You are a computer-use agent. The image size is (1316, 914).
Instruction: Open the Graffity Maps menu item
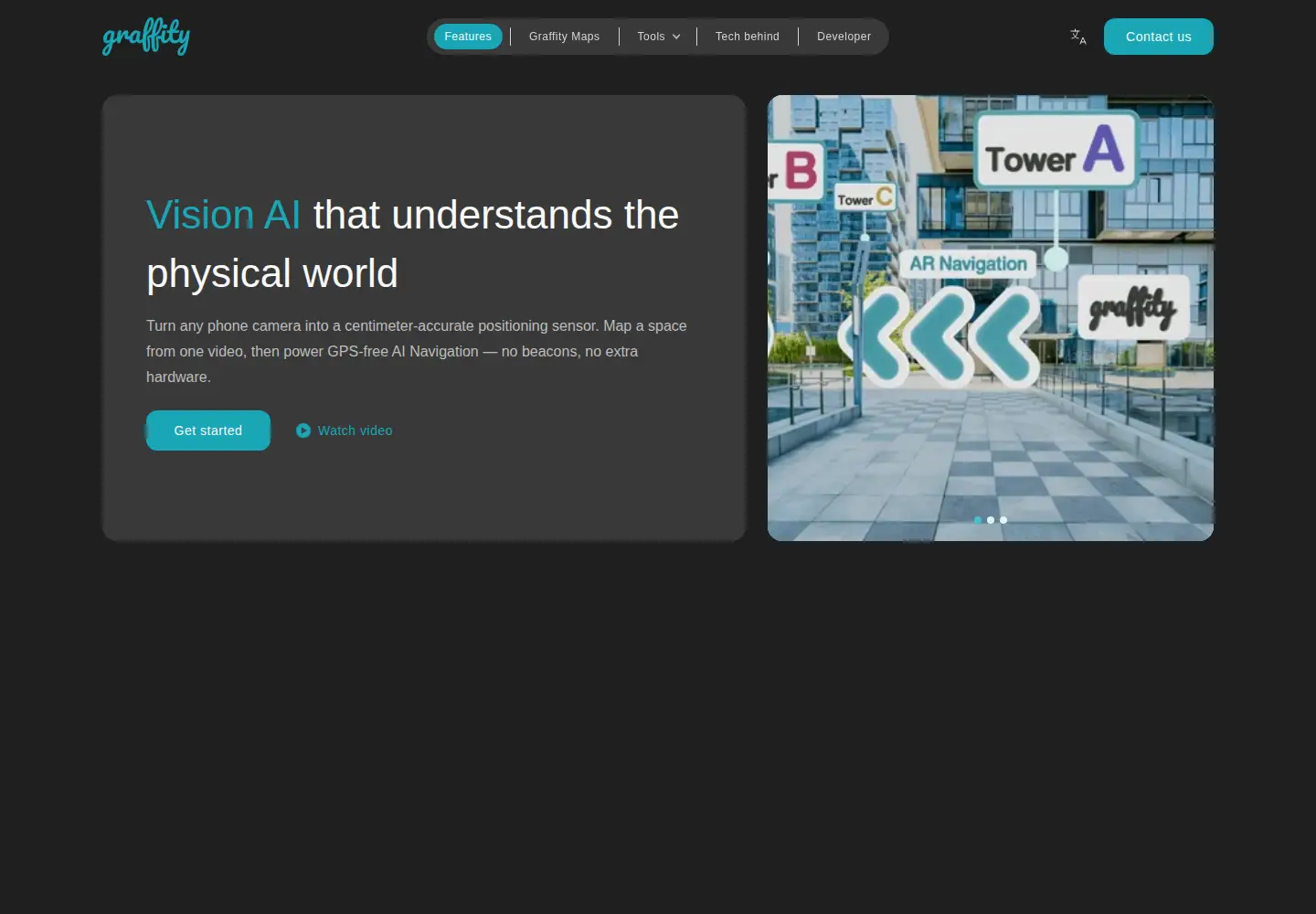pyautogui.click(x=564, y=37)
